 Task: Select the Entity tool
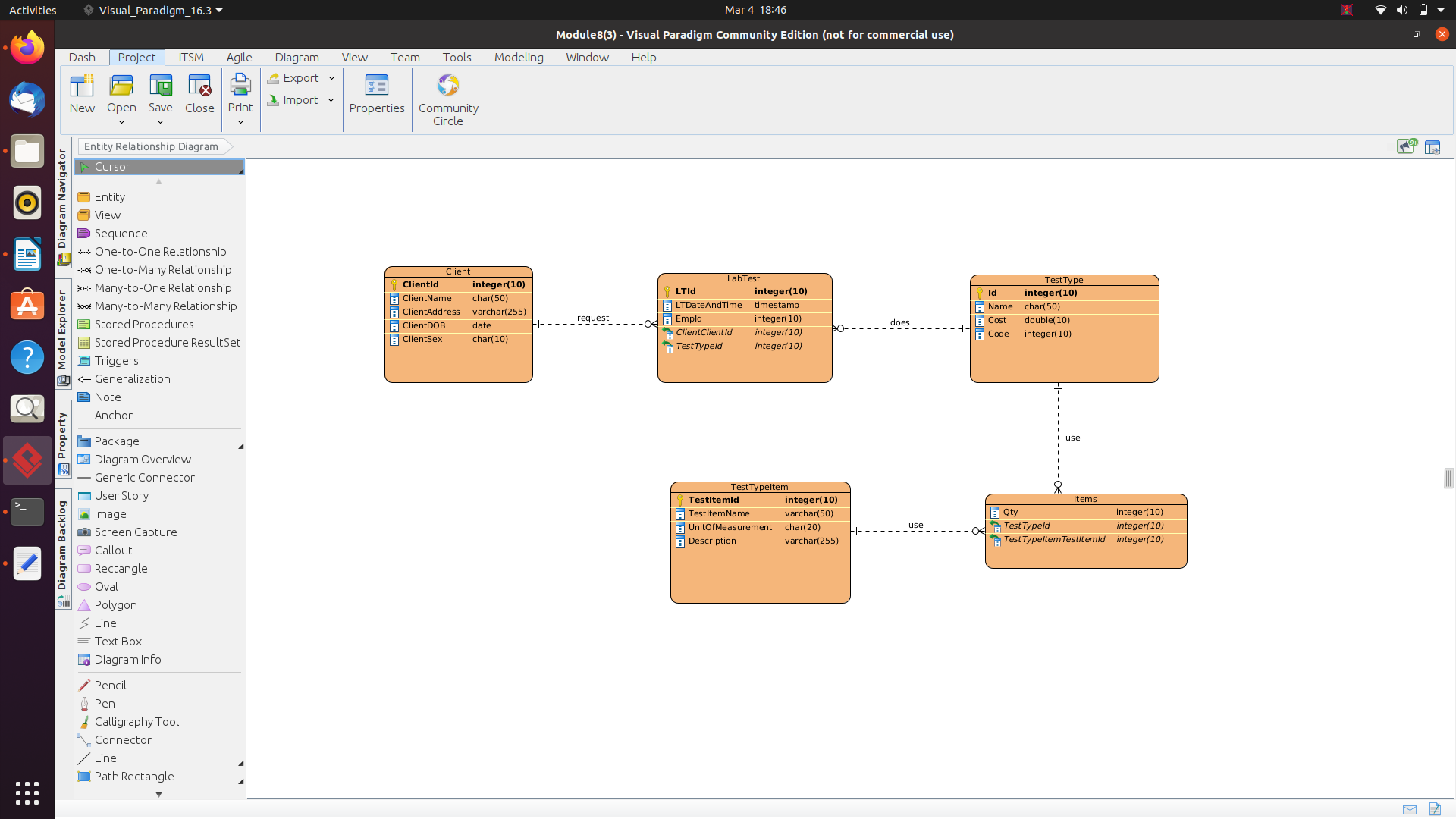pos(109,196)
